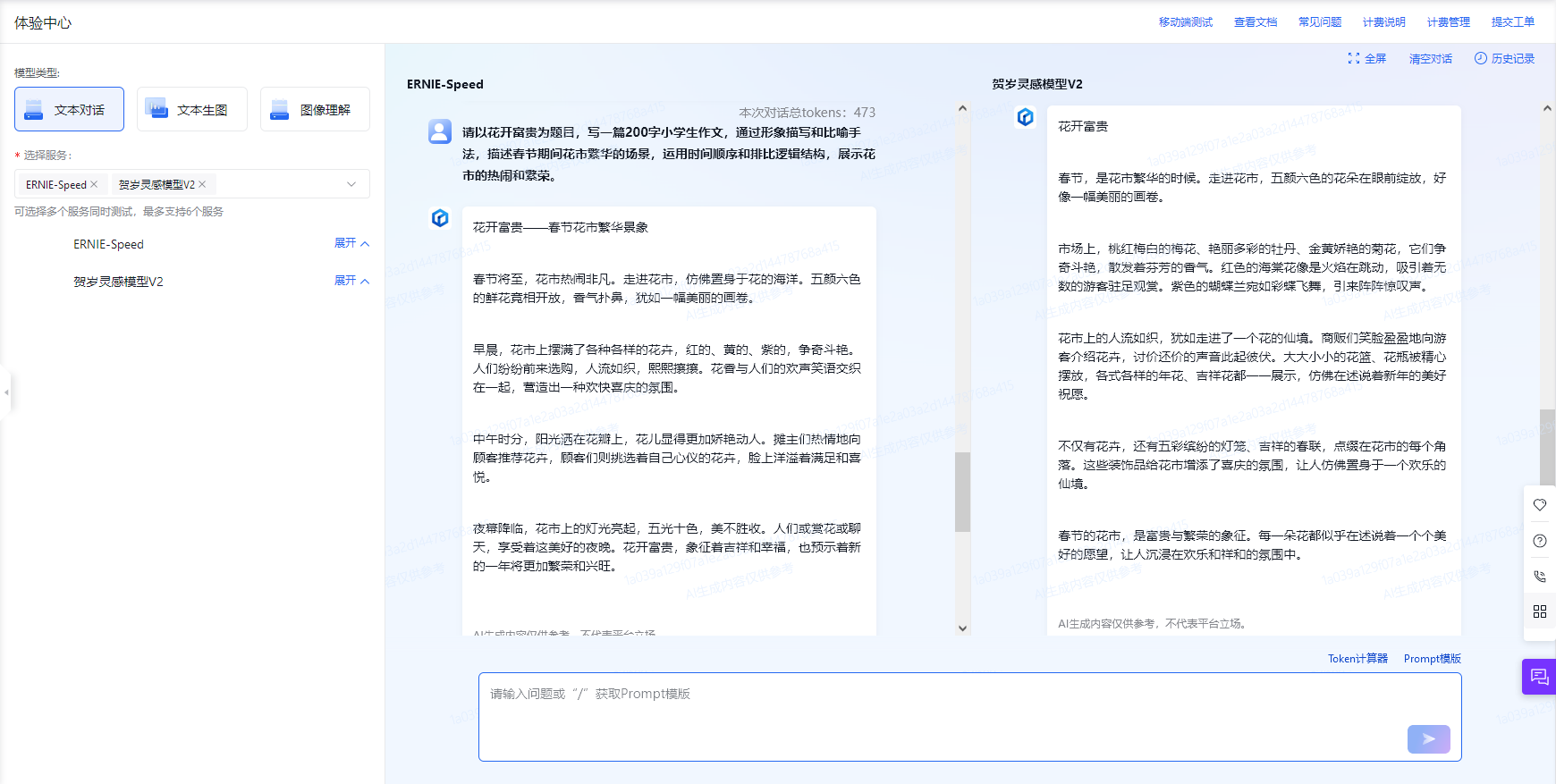The width and height of the screenshot is (1556, 784).
Task: Click the ERNIE-Speed panel heading
Action: click(x=445, y=84)
